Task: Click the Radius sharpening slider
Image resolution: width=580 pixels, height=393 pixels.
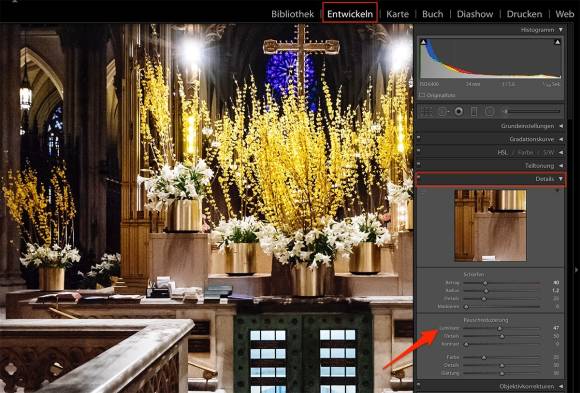Action: pos(502,291)
